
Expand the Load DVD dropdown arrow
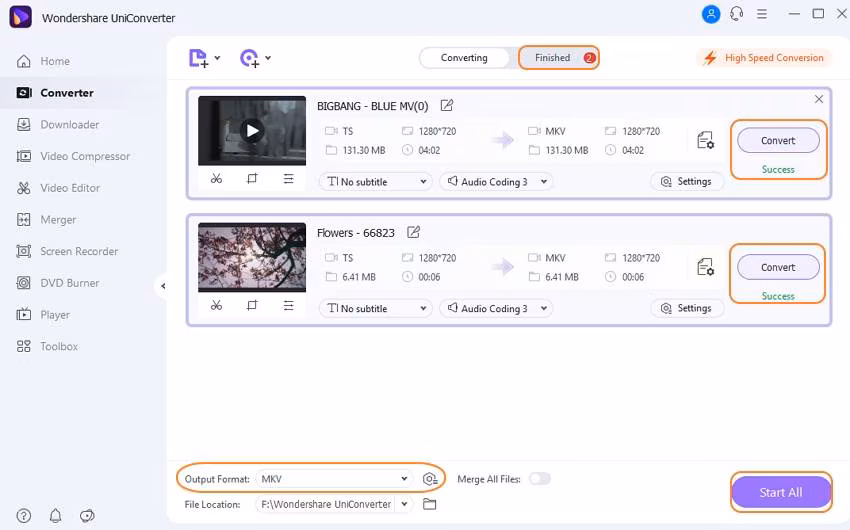pos(268,57)
